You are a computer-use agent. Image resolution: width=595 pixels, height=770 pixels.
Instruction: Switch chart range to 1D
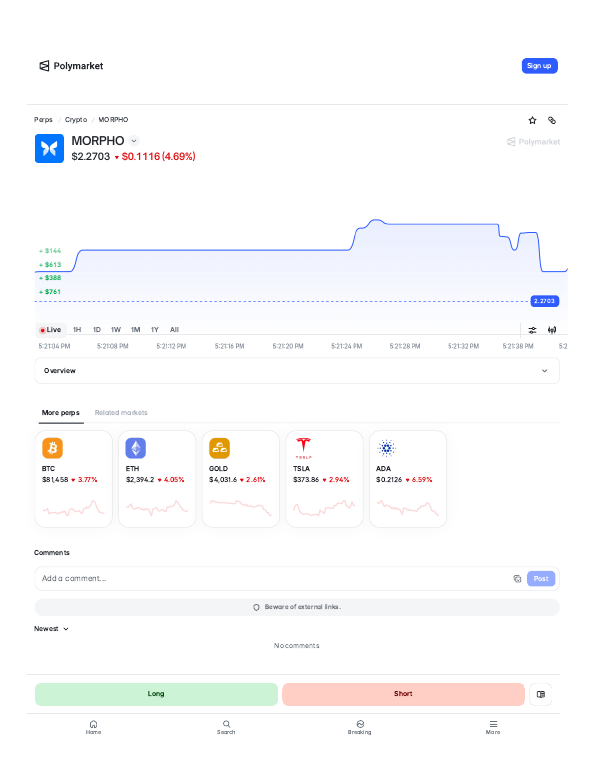pos(97,330)
